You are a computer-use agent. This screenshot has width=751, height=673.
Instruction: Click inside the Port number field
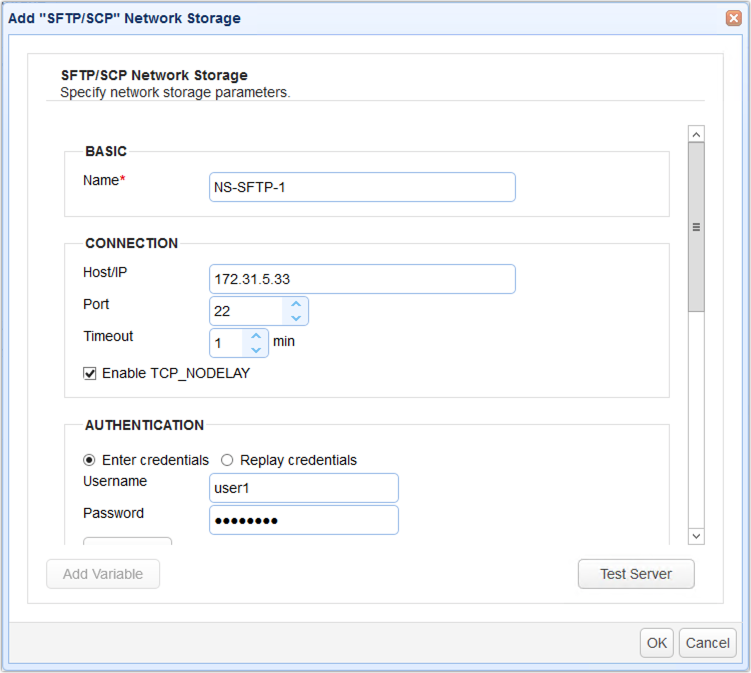coord(246,311)
